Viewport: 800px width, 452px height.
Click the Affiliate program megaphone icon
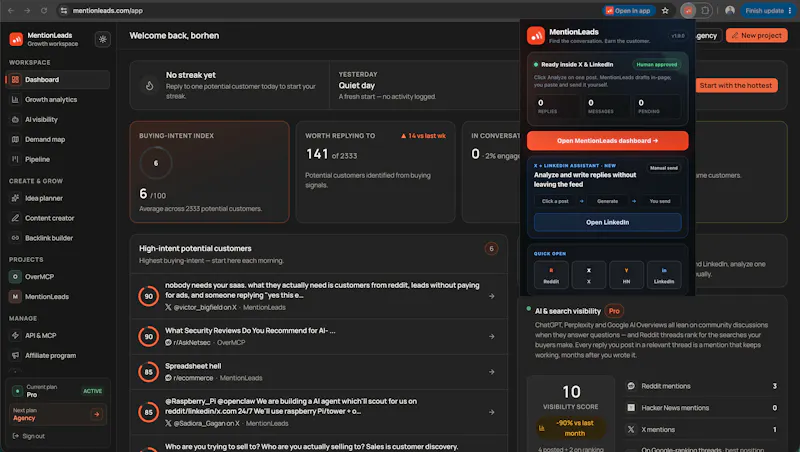(15, 355)
